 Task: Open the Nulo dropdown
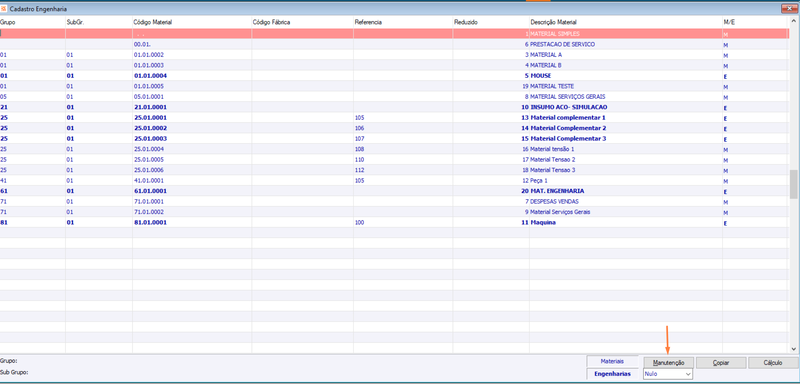[668, 374]
